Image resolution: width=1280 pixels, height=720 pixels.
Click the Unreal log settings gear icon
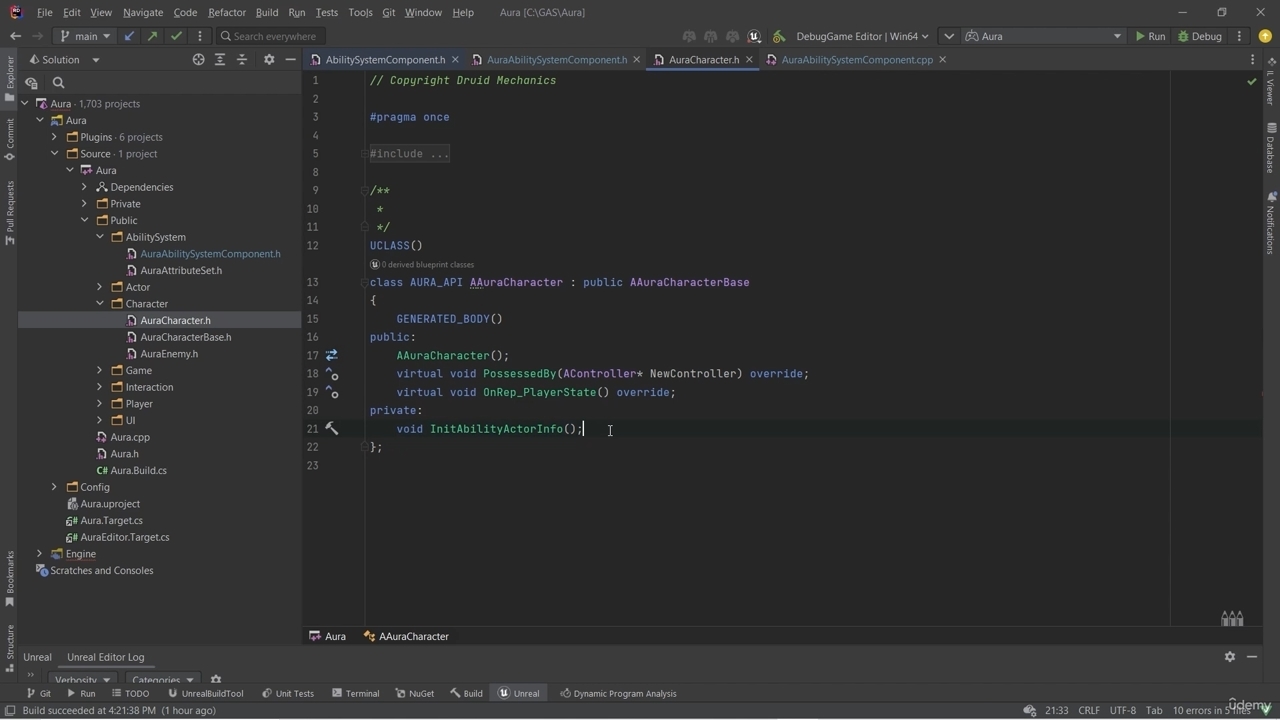click(x=215, y=680)
